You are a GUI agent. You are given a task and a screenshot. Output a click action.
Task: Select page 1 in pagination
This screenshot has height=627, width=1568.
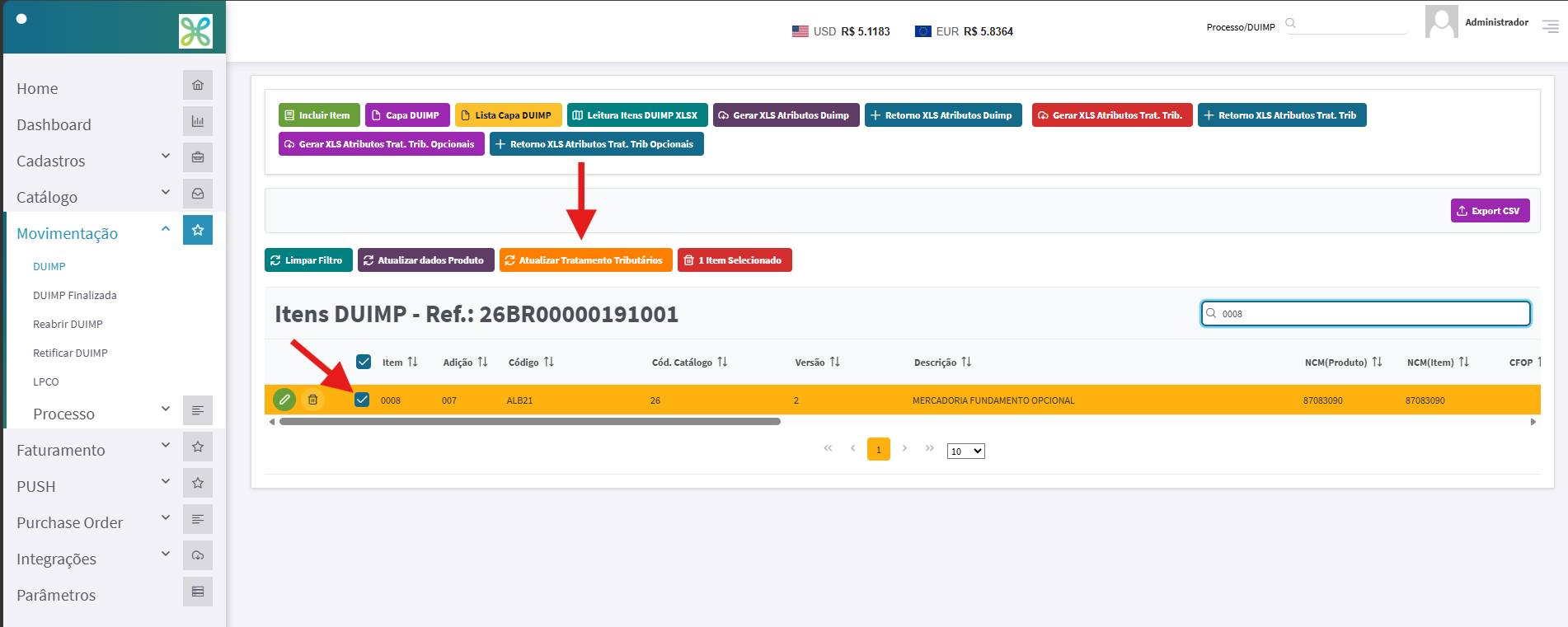879,450
